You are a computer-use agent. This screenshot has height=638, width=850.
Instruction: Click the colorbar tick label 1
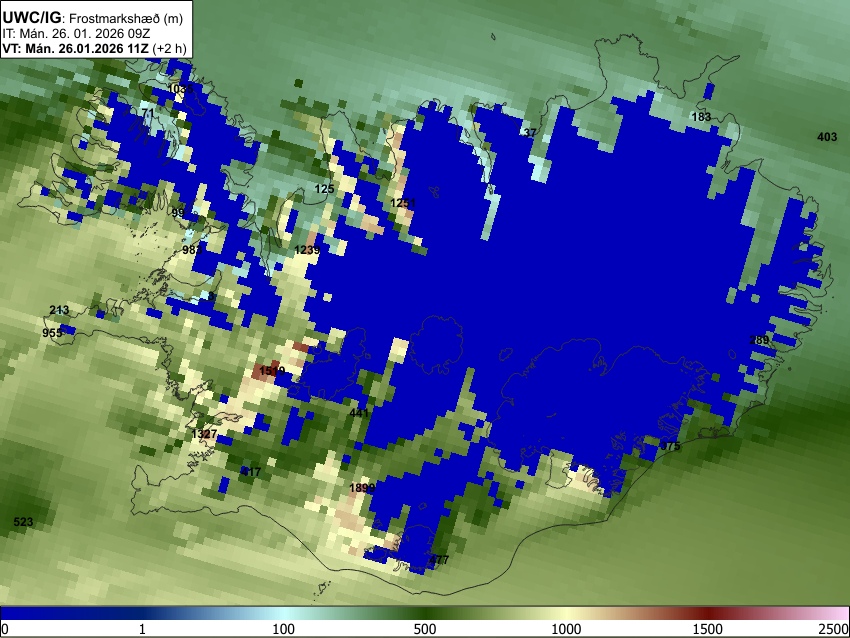click(x=142, y=629)
